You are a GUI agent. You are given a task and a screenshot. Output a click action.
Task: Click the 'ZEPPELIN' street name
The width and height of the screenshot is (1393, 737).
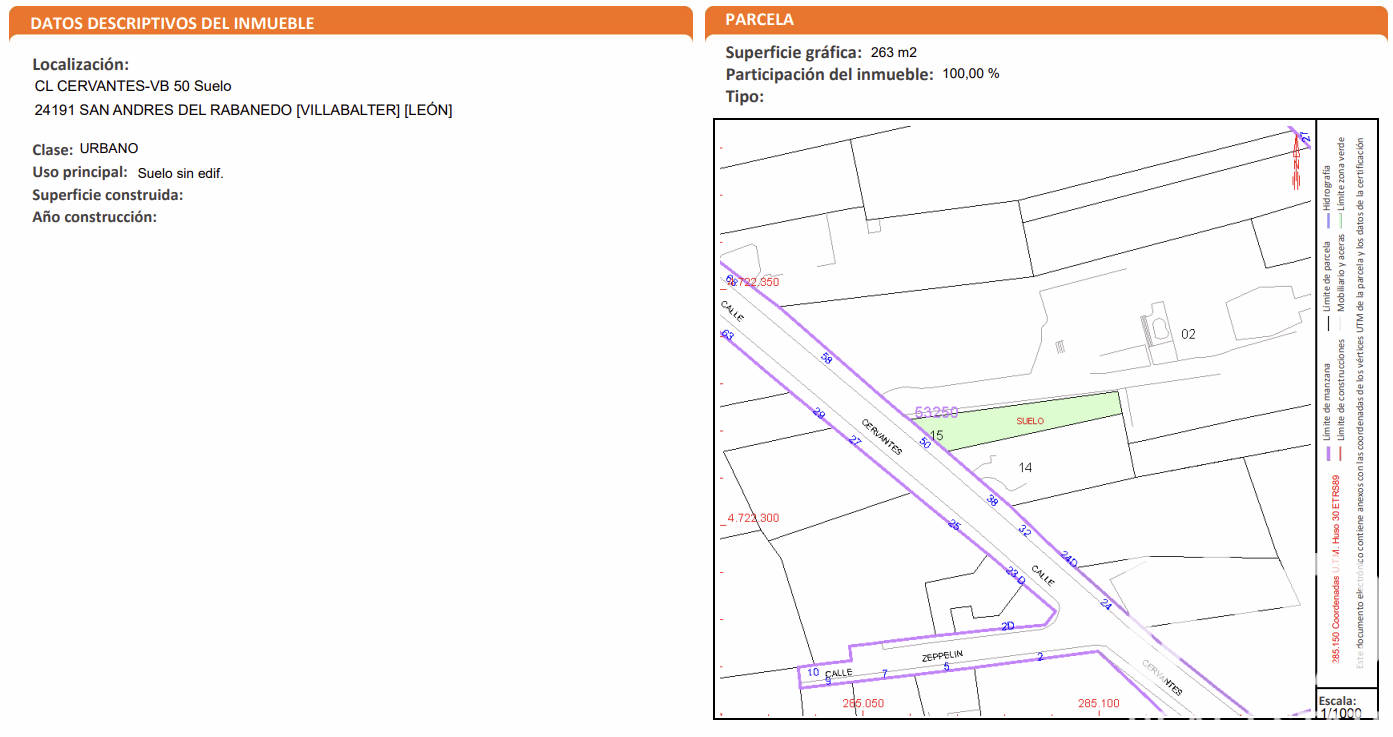coord(942,657)
